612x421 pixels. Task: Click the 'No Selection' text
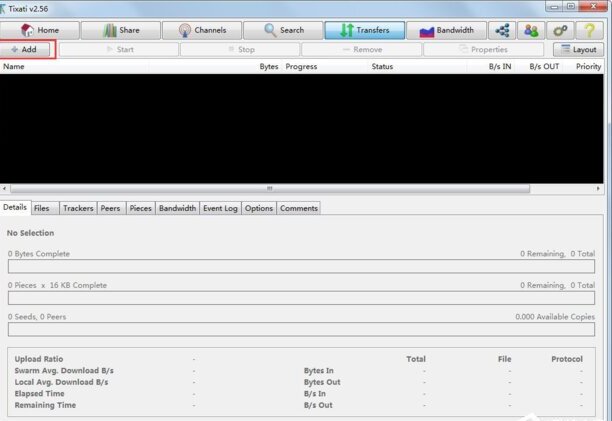point(30,233)
